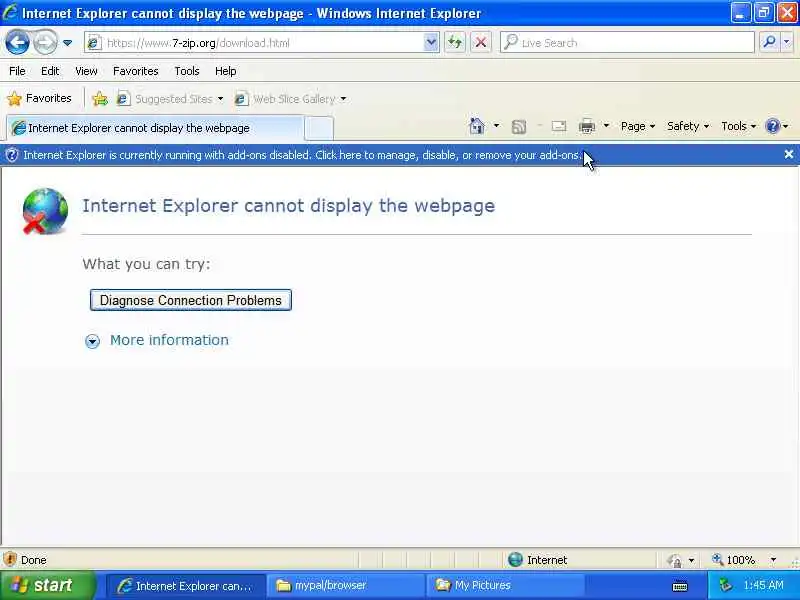Click the status bar shield icon
800x600 pixels.
tap(10, 560)
